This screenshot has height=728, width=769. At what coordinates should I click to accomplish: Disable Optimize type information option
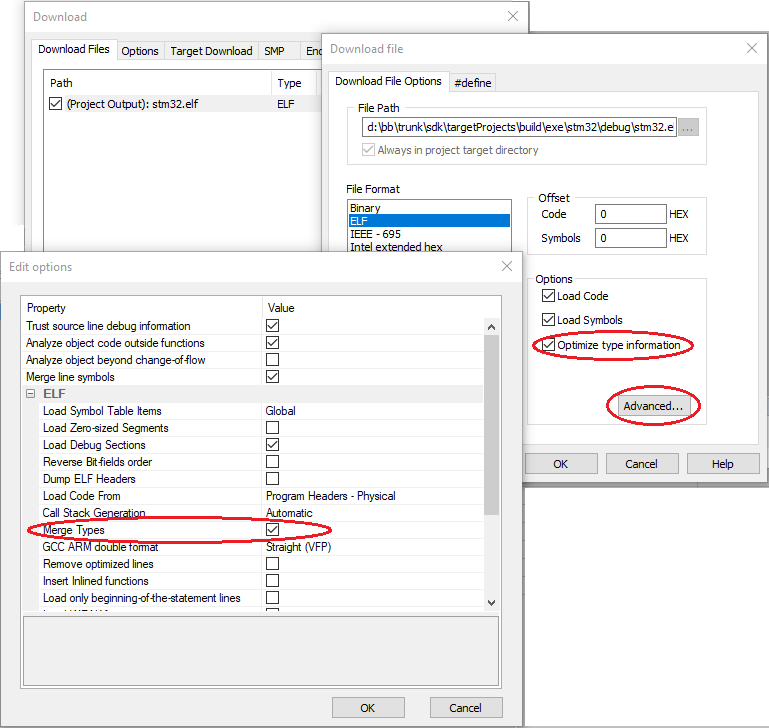coord(548,345)
